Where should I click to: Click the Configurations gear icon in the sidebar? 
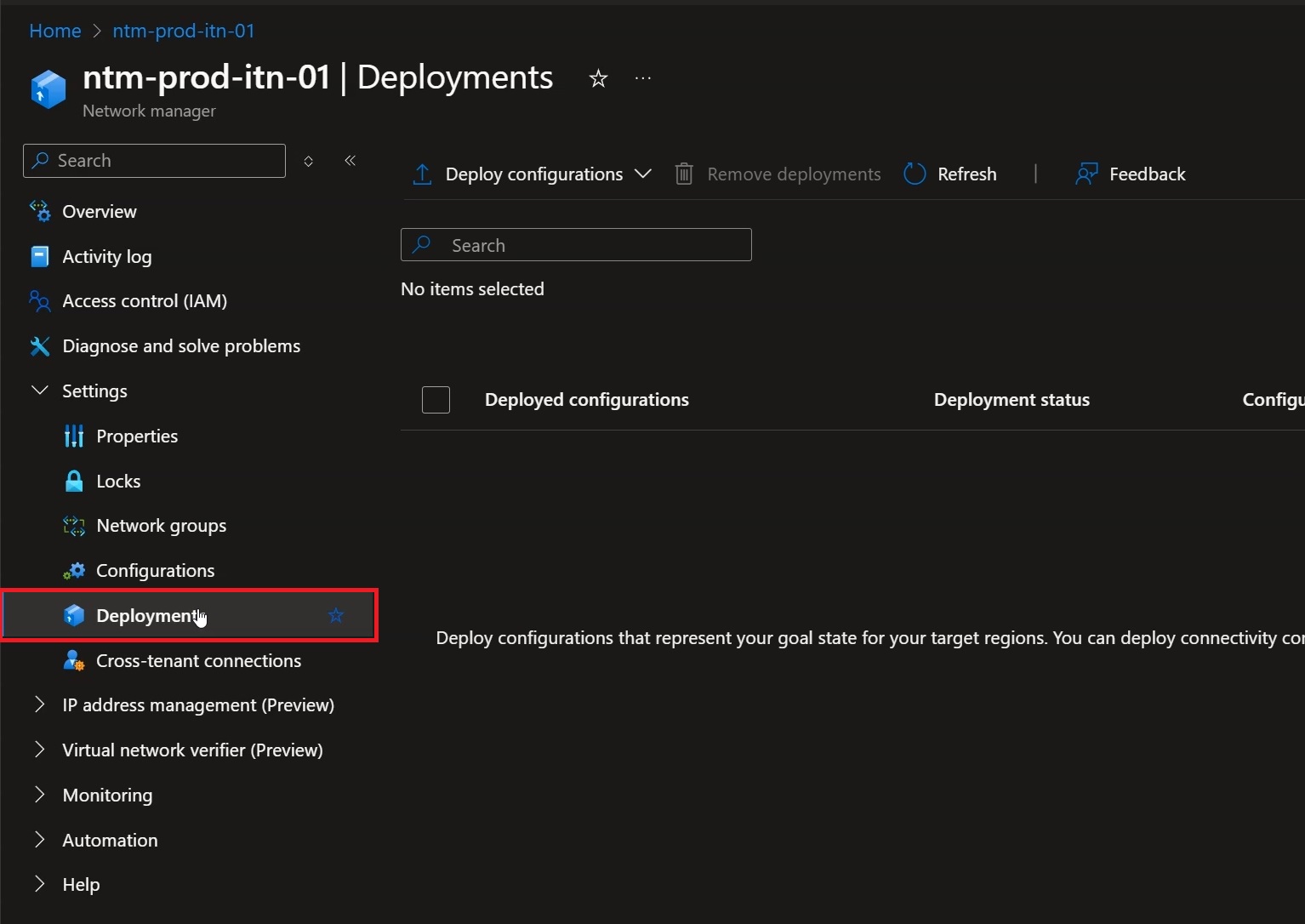pyautogui.click(x=74, y=571)
